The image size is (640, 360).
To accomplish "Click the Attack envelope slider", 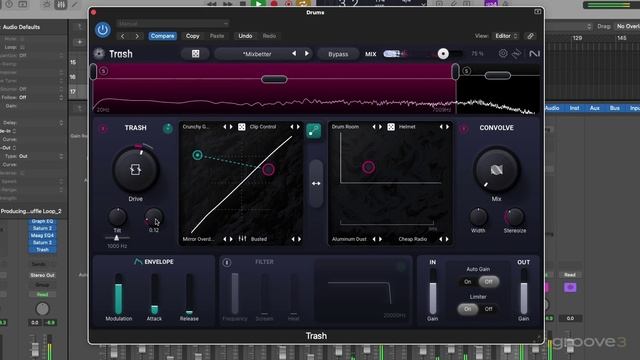I will click(x=154, y=294).
